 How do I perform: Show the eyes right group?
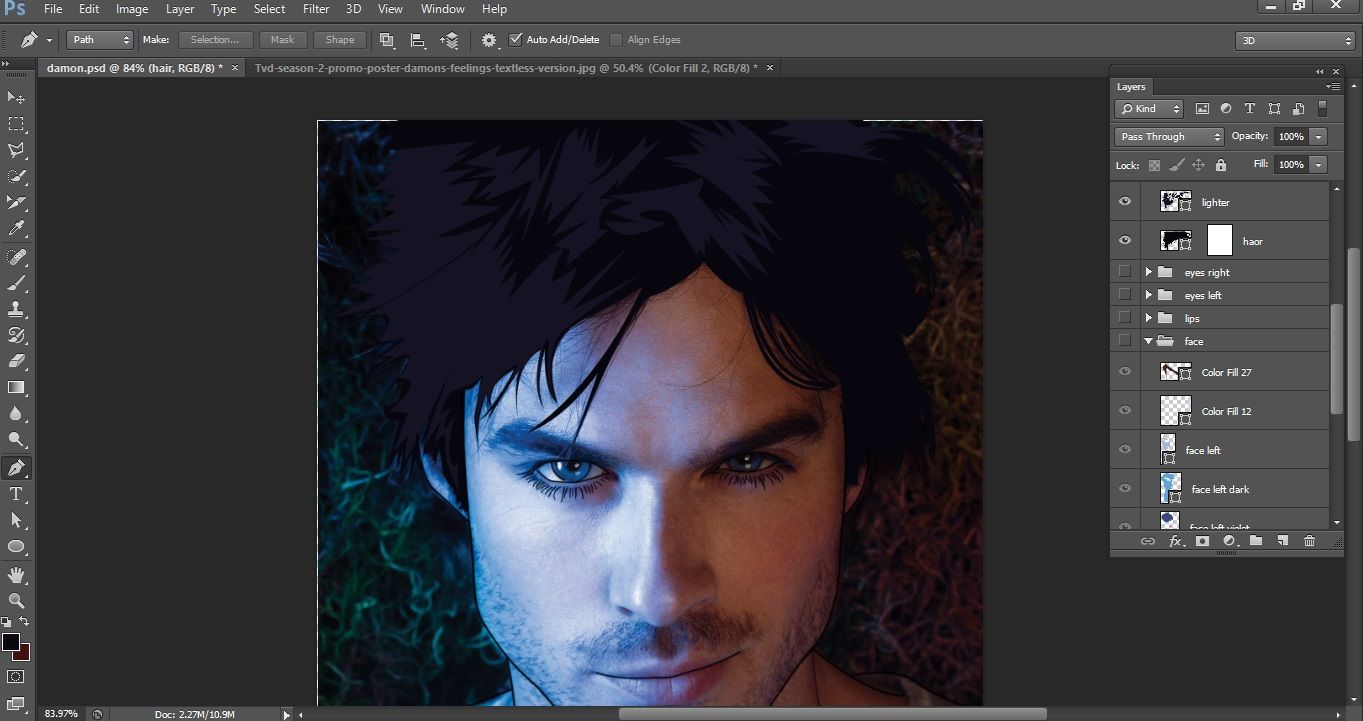tap(1125, 272)
